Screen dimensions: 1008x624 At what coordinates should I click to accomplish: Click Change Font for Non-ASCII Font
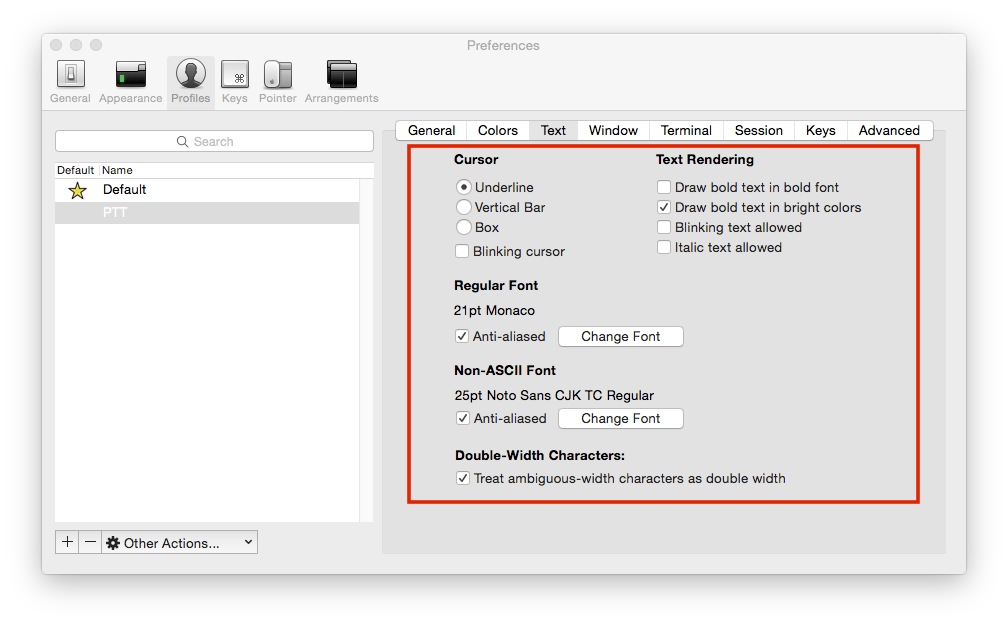click(x=620, y=419)
